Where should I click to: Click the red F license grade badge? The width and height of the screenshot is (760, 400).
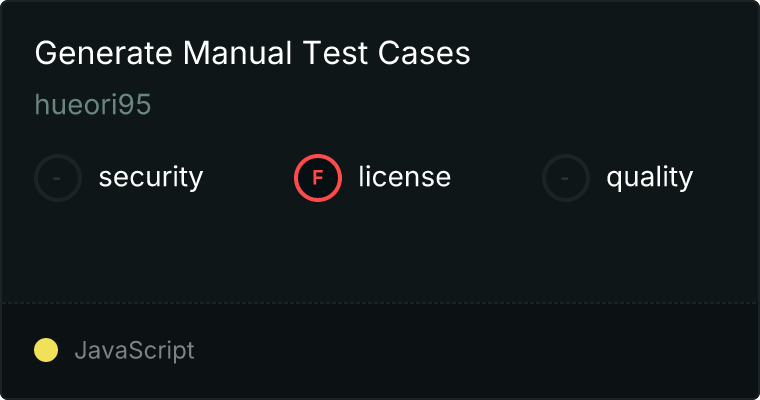[318, 178]
